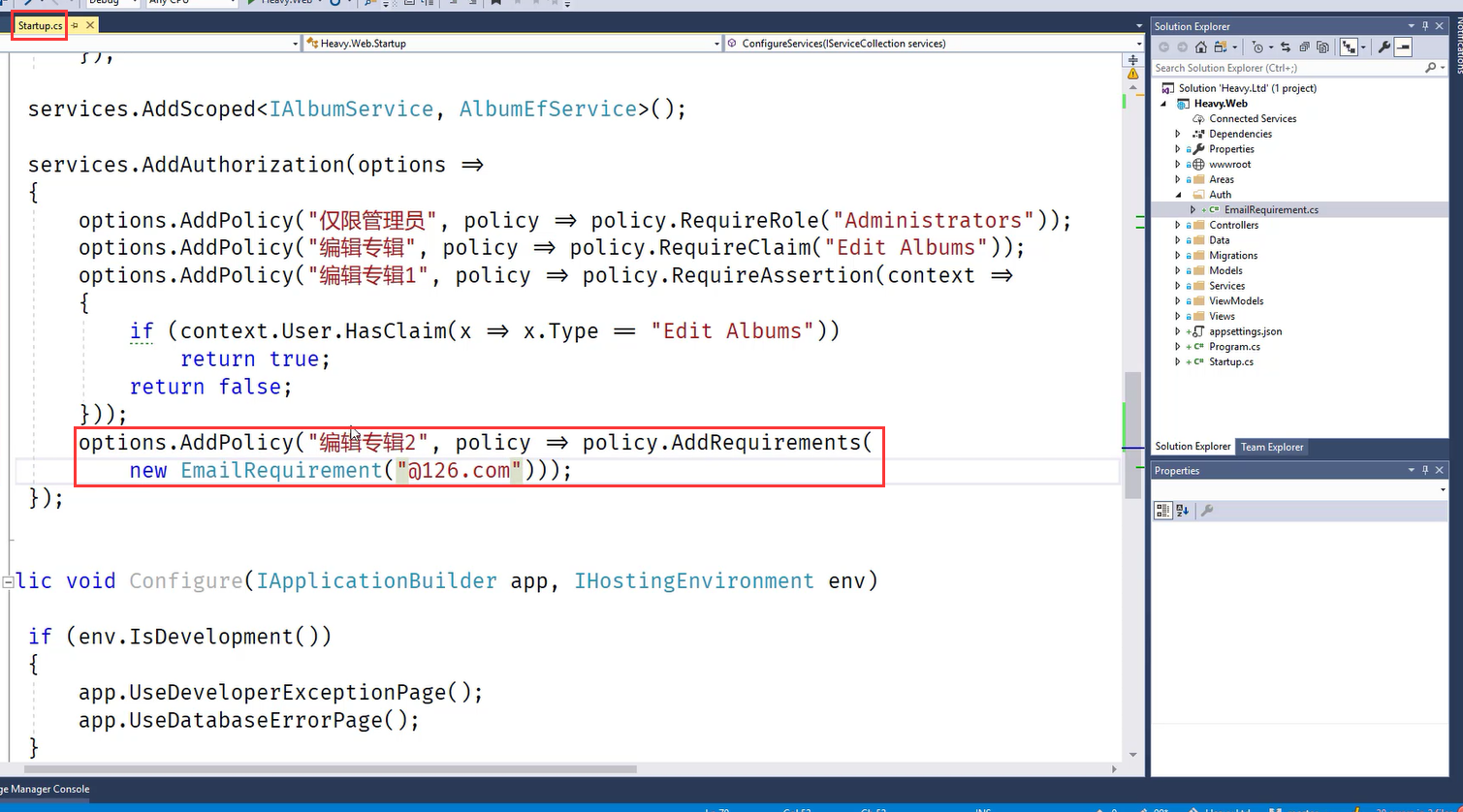Expand the Properties folder node
This screenshot has height=812, width=1463.
point(1178,149)
